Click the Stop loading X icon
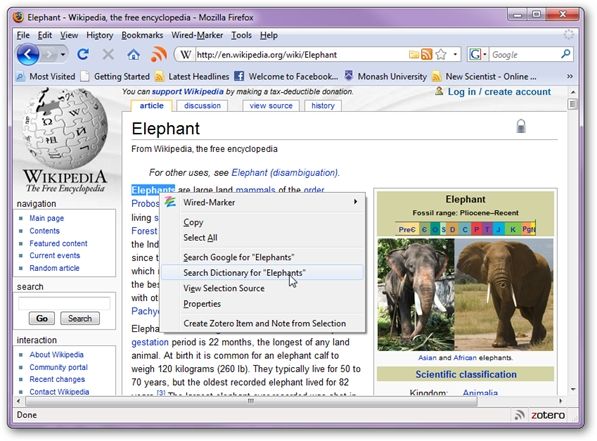Viewport: 597px width, 441px height. click(x=108, y=54)
